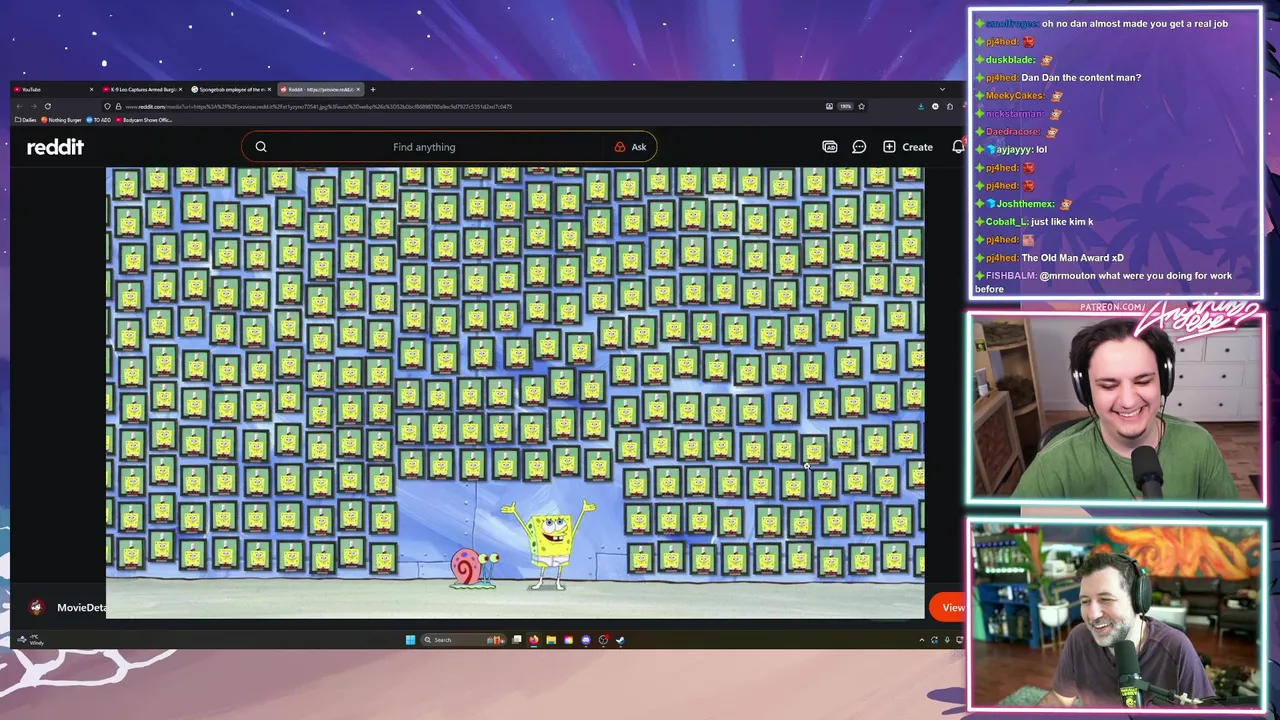Click the reddit logo

[55, 147]
